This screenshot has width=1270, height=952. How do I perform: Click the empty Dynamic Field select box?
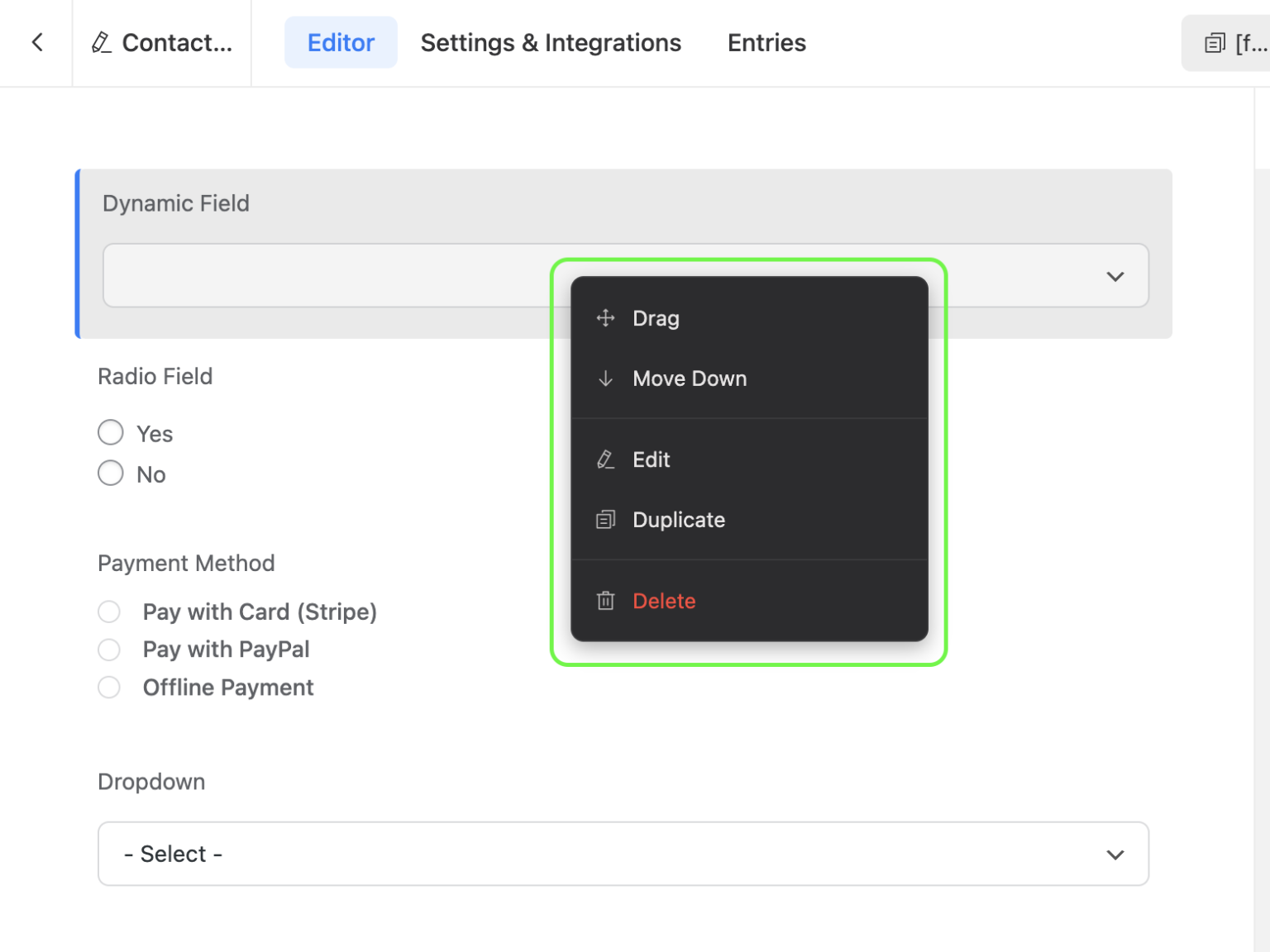331,276
